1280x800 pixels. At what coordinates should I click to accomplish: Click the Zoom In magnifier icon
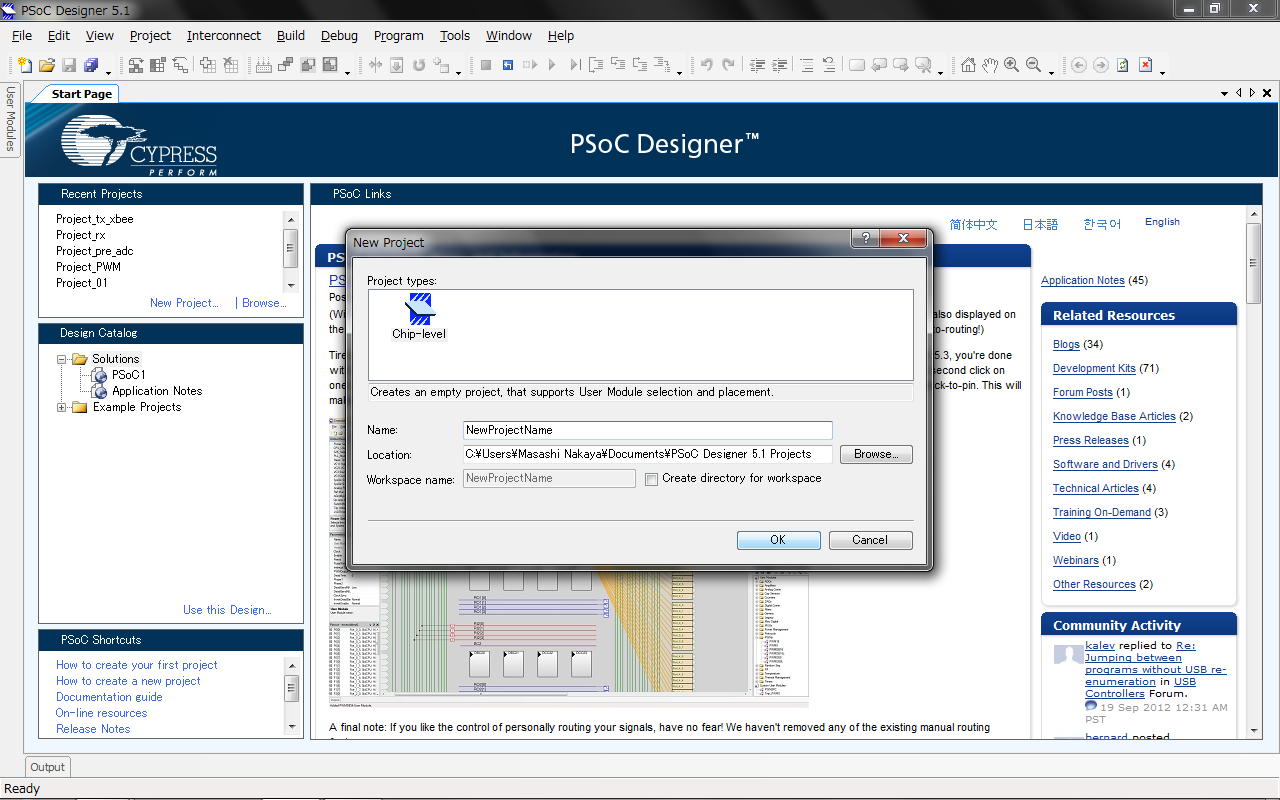(1012, 65)
